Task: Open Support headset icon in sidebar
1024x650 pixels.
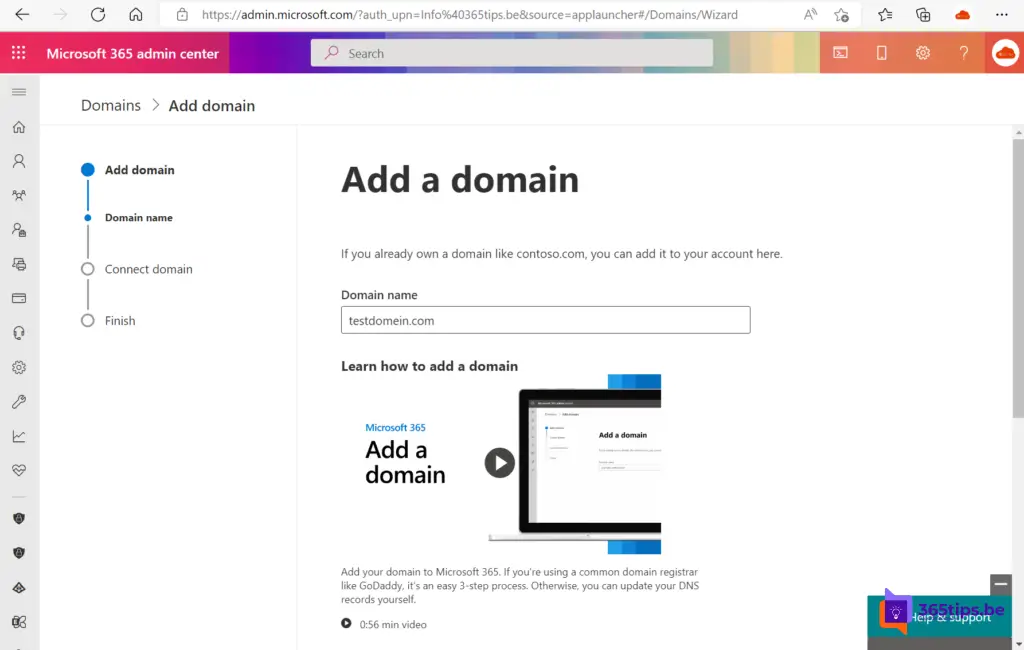Action: (19, 333)
